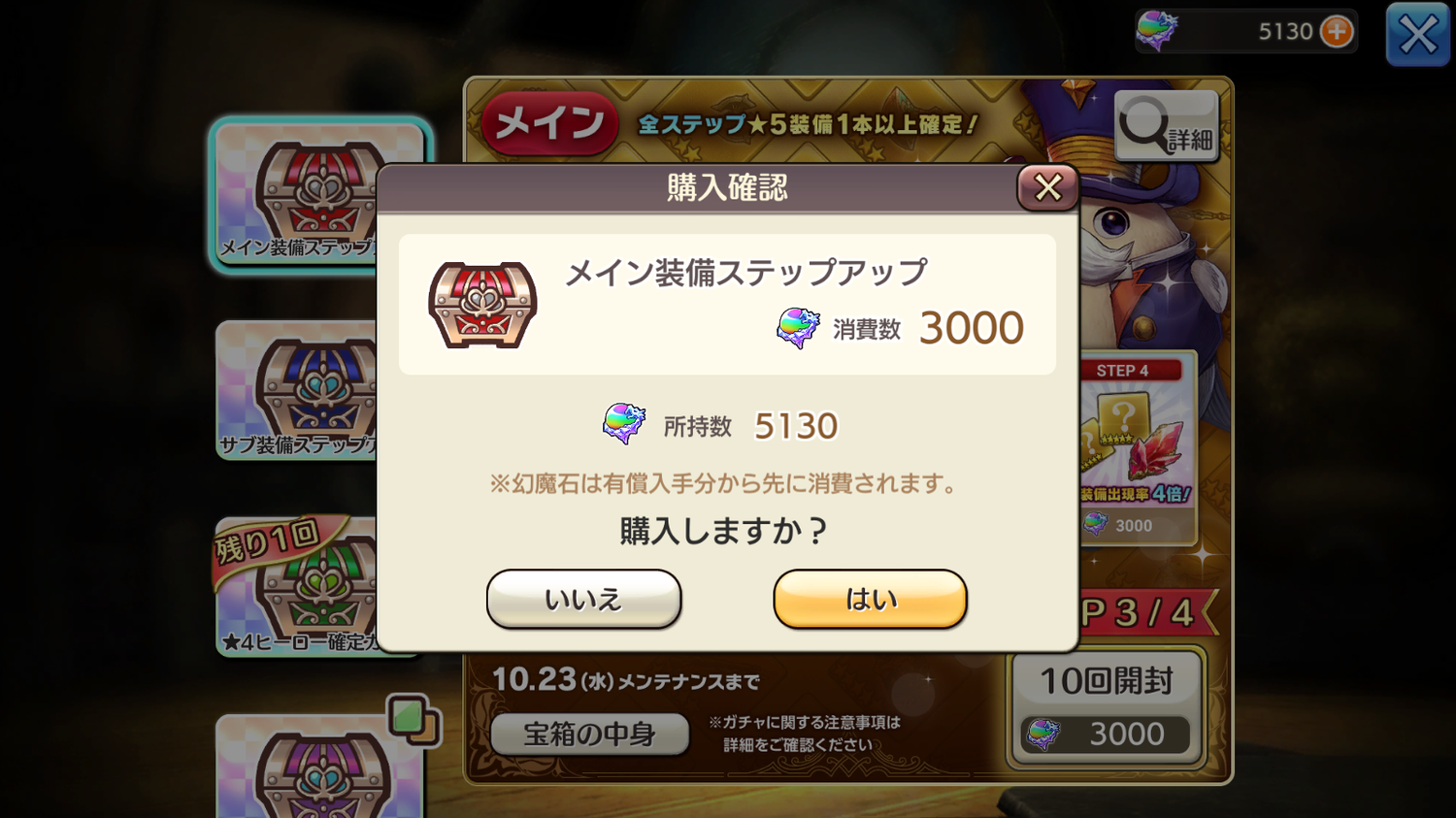Select the purple treasure chest at bottom
The width and height of the screenshot is (1456, 818).
pos(320,767)
